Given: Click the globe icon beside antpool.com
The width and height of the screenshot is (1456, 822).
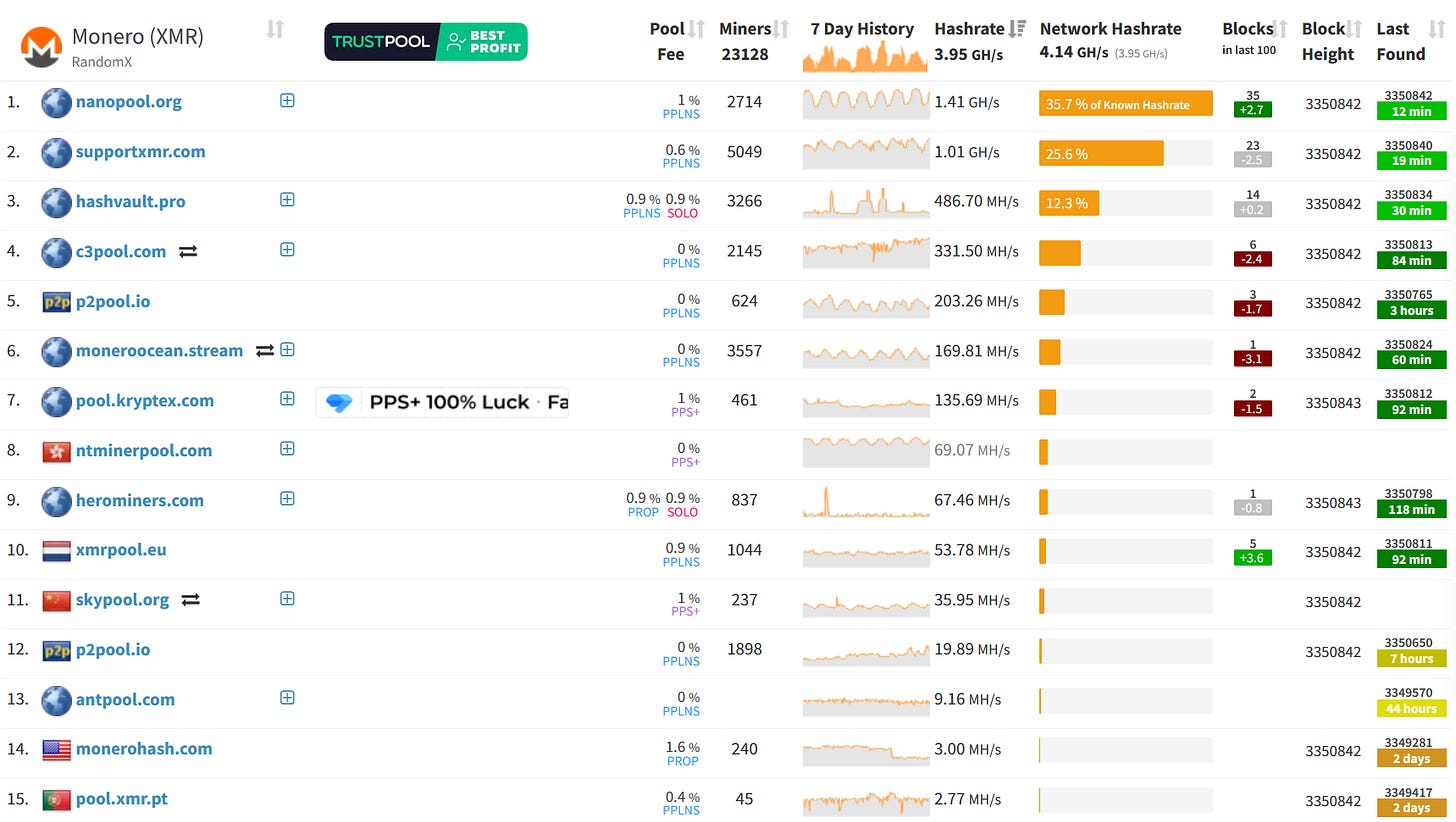Looking at the screenshot, I should click(56, 700).
